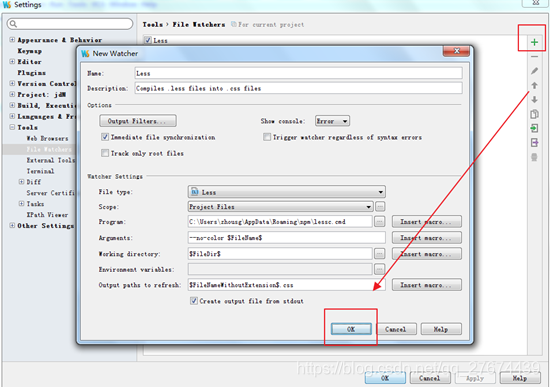
Task: Open Help from New Watcher dialog
Action: [x=441, y=329]
